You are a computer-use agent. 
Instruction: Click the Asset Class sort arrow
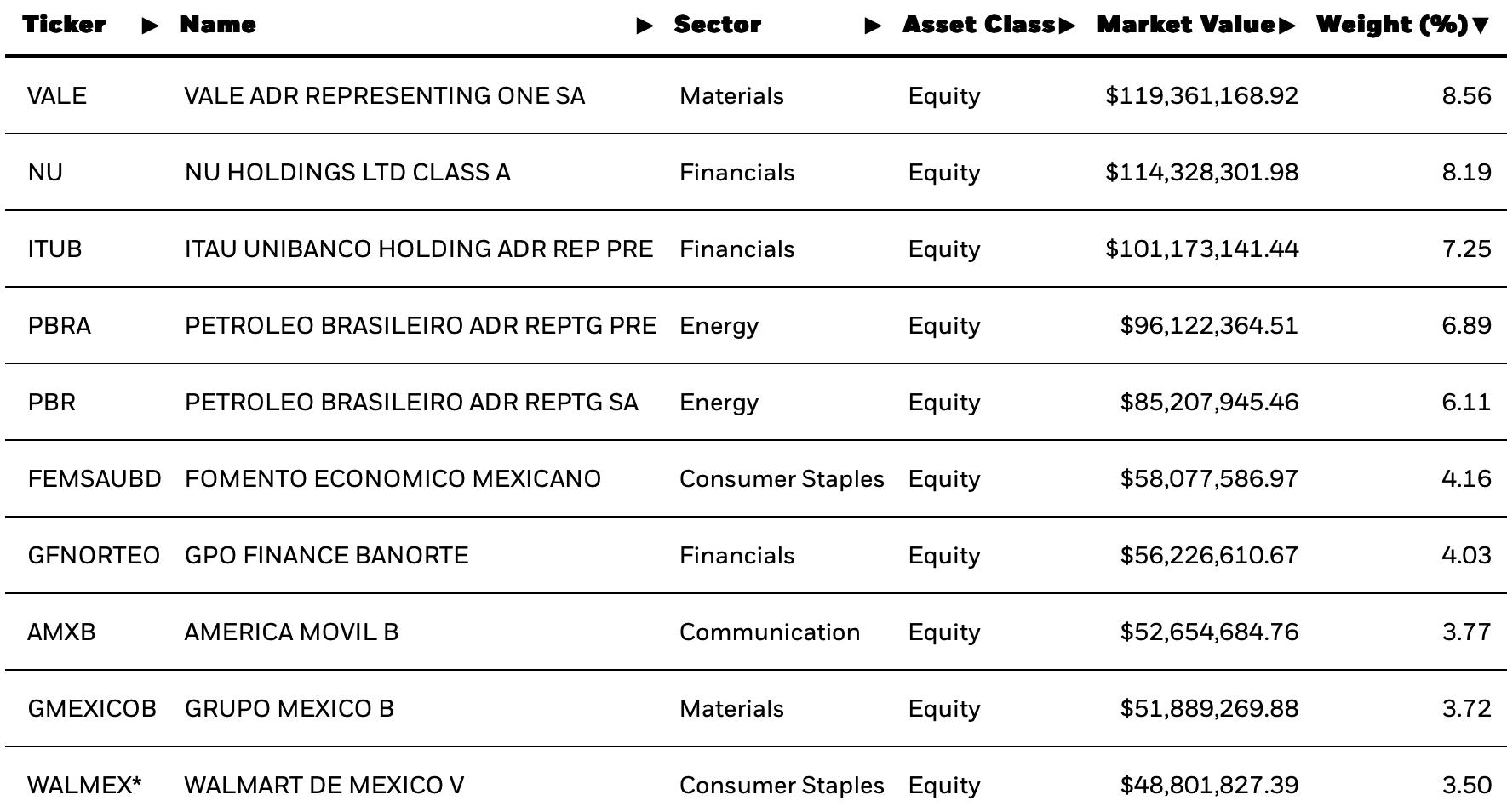(x=1067, y=26)
